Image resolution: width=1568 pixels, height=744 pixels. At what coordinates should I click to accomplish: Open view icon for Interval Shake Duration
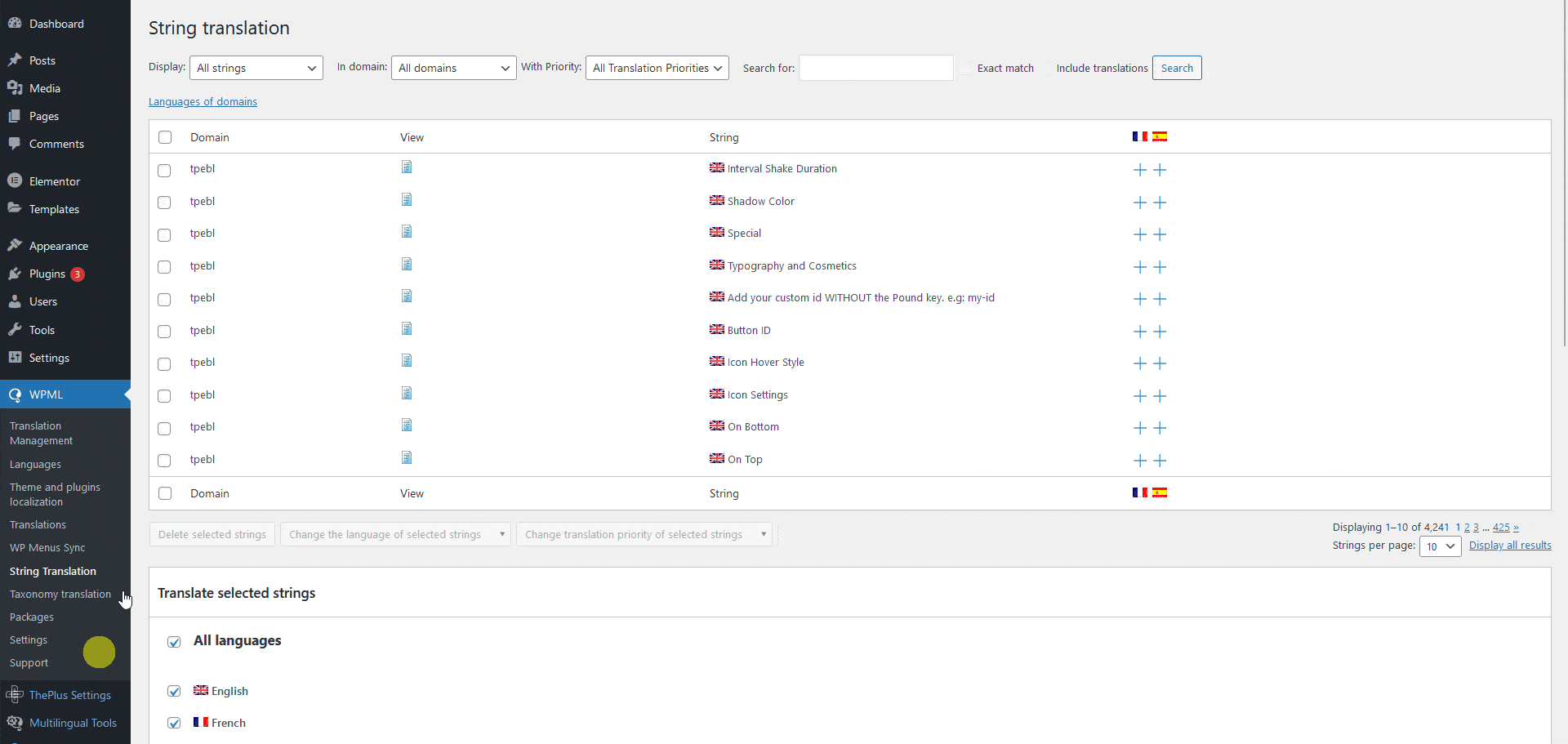click(x=407, y=167)
